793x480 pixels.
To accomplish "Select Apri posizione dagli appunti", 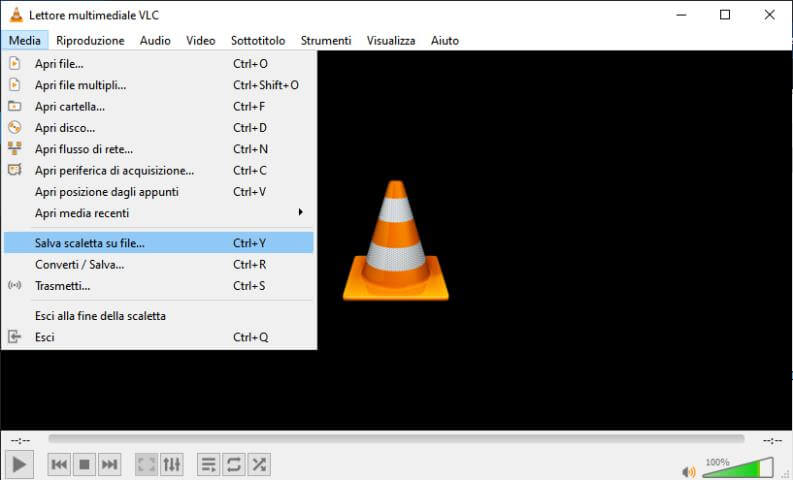I will pyautogui.click(x=158, y=191).
